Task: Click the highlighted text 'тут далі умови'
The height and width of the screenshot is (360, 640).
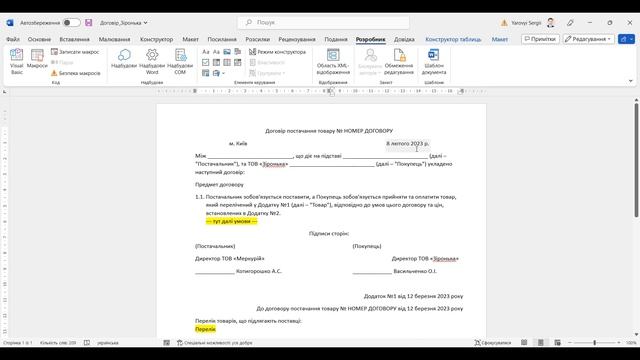Action: pyautogui.click(x=232, y=221)
